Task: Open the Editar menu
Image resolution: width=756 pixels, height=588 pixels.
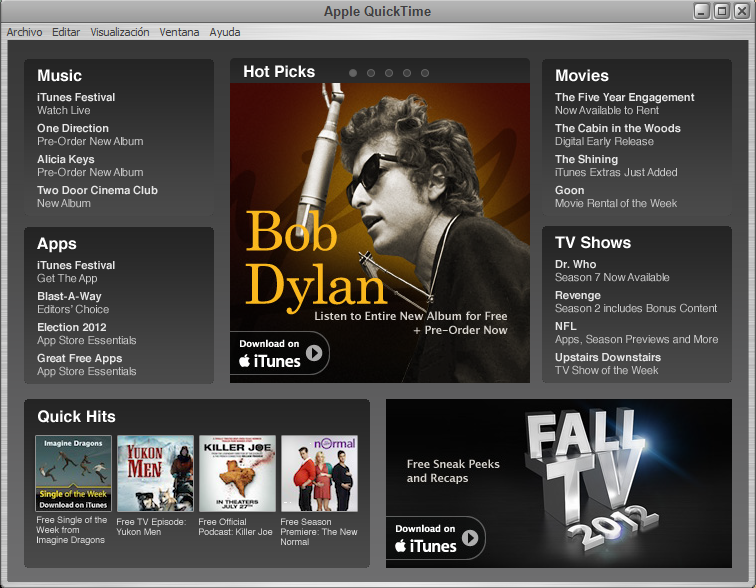Action: coord(66,32)
